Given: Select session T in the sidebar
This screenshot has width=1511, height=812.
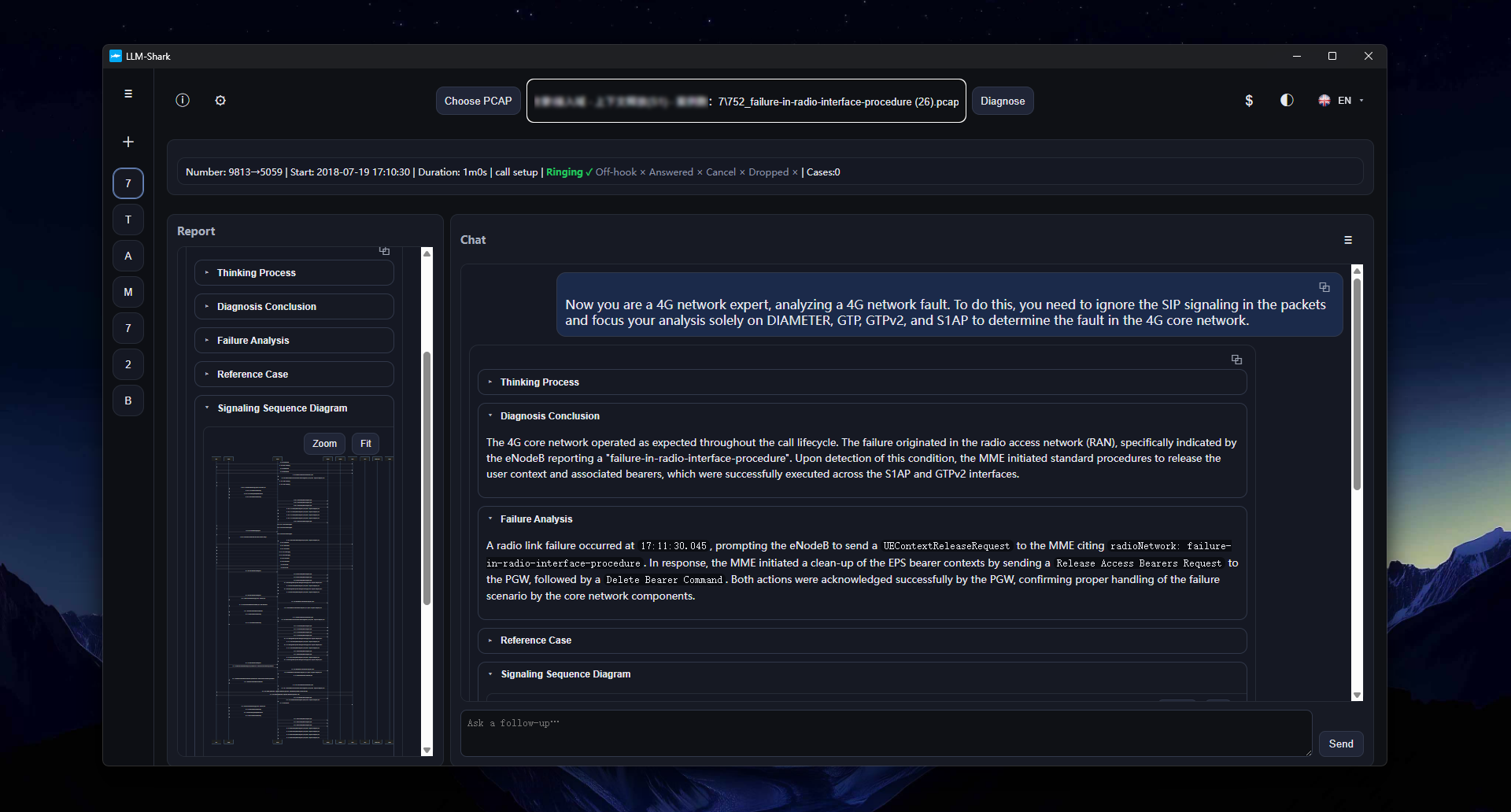Looking at the screenshot, I should click(128, 220).
